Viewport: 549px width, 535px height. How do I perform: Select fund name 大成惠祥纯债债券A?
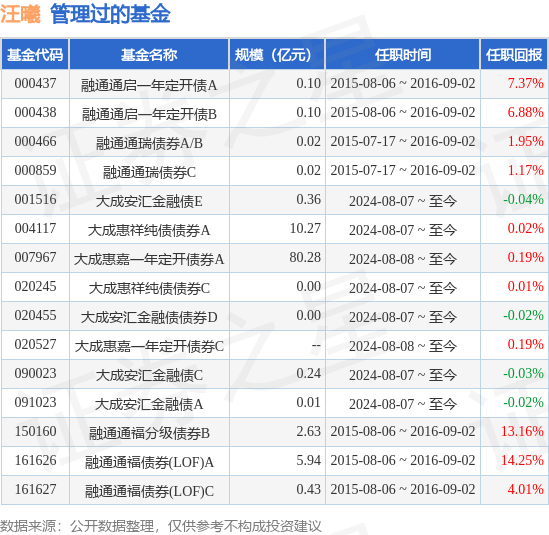point(149,230)
